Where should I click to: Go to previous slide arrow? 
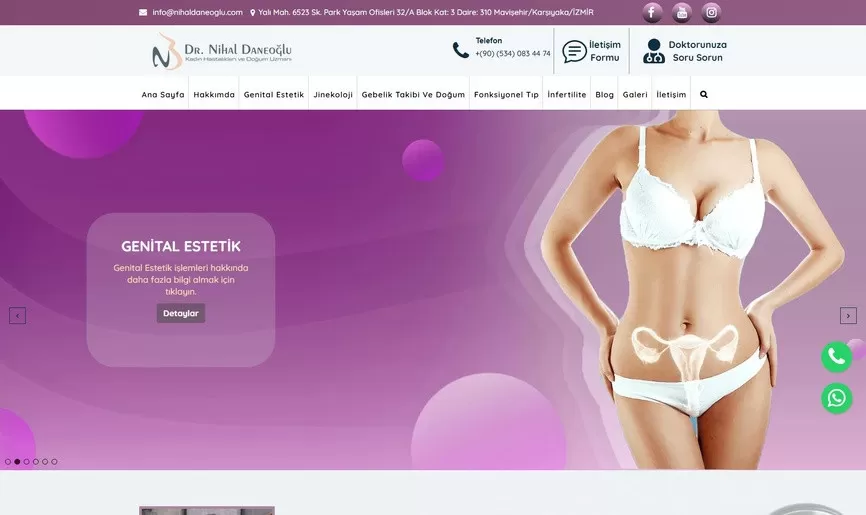click(17, 316)
